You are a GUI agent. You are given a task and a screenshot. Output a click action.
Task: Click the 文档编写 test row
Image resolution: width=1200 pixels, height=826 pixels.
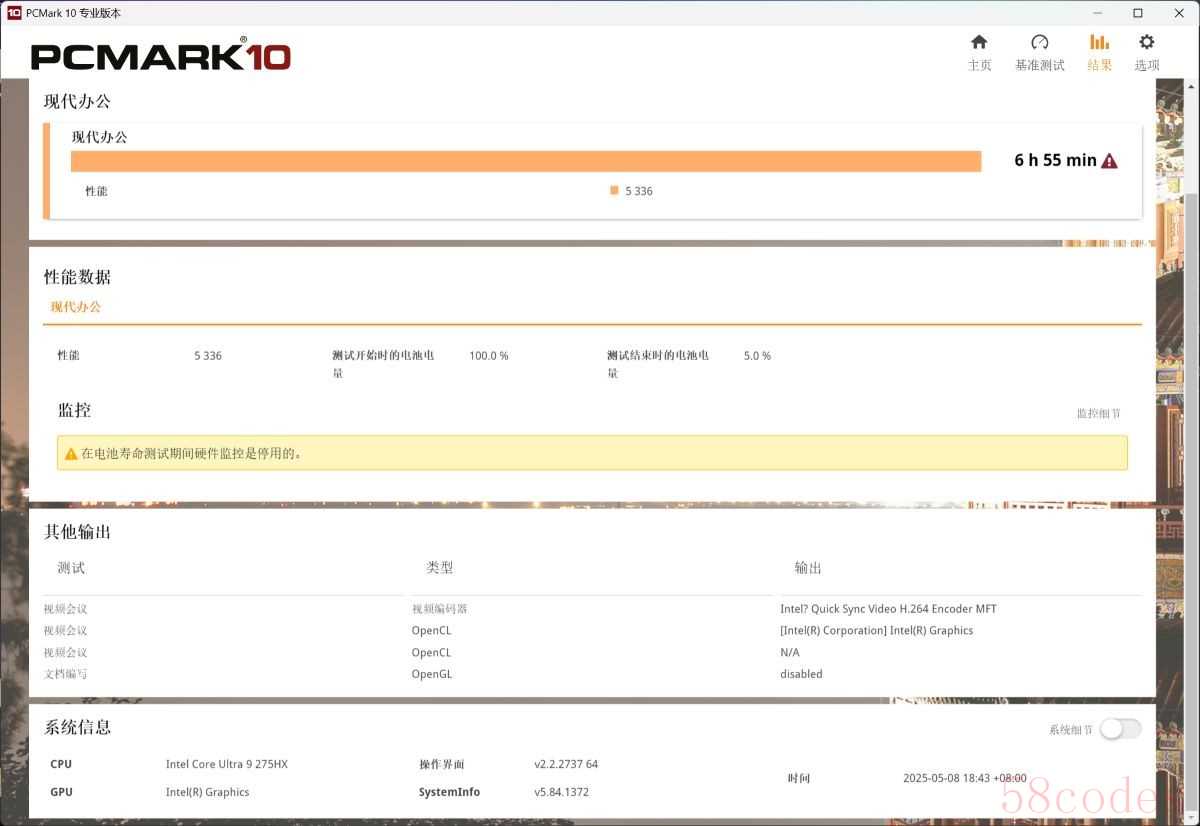click(65, 674)
